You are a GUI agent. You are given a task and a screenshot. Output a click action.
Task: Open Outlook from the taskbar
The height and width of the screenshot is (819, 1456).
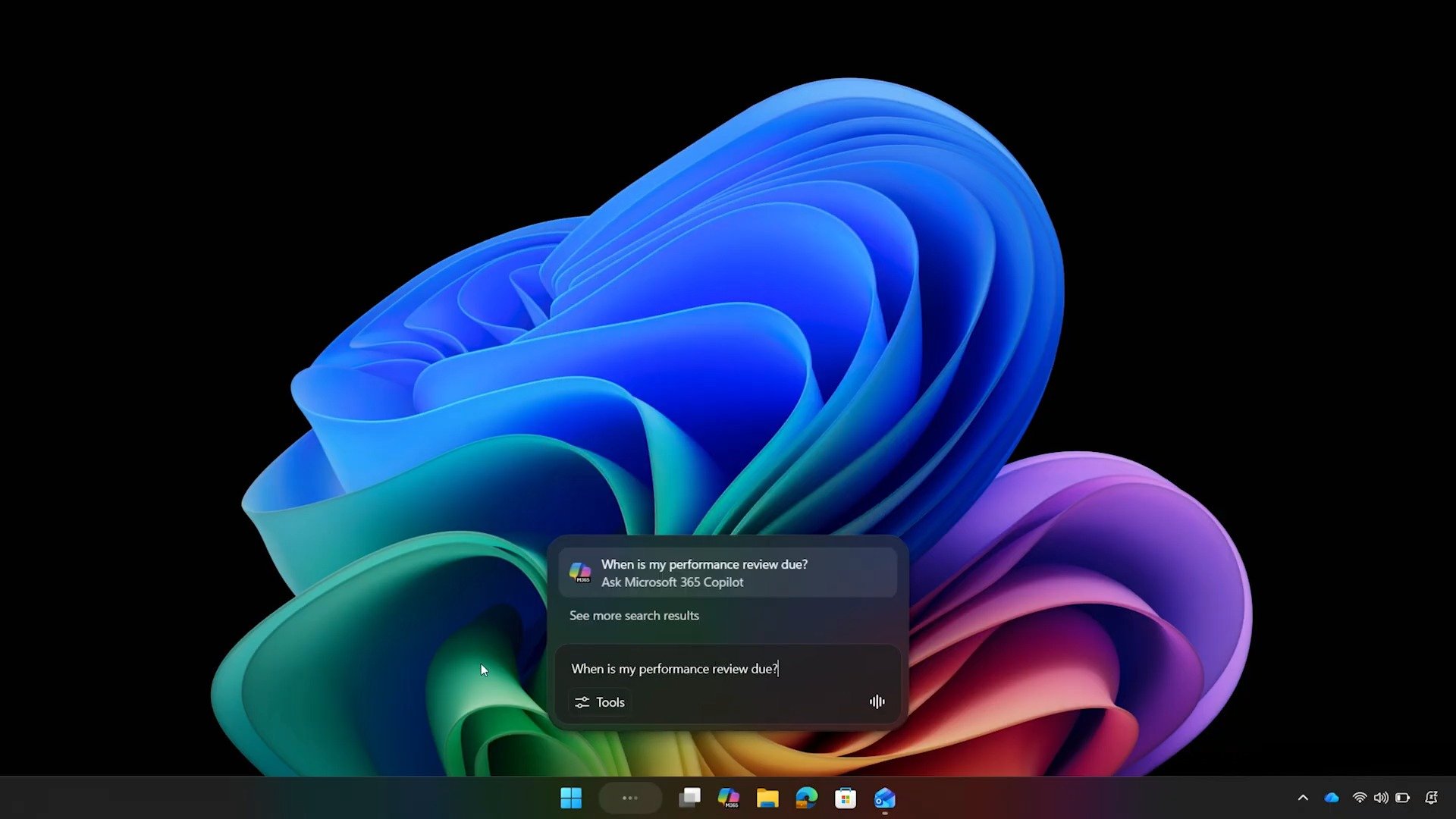pos(885,798)
